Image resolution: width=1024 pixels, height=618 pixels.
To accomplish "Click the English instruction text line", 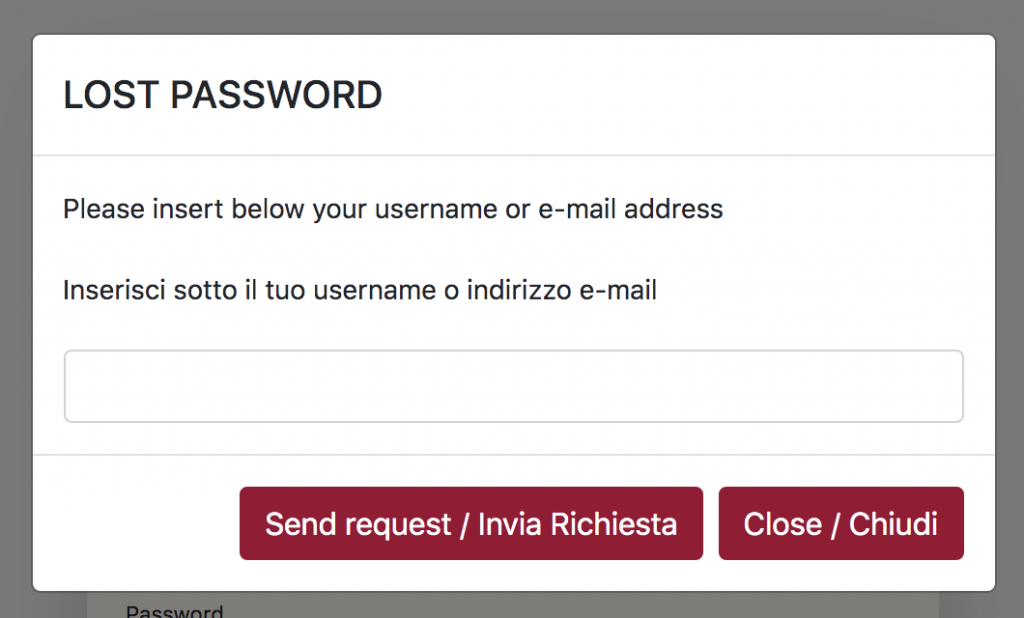I will 392,210.
